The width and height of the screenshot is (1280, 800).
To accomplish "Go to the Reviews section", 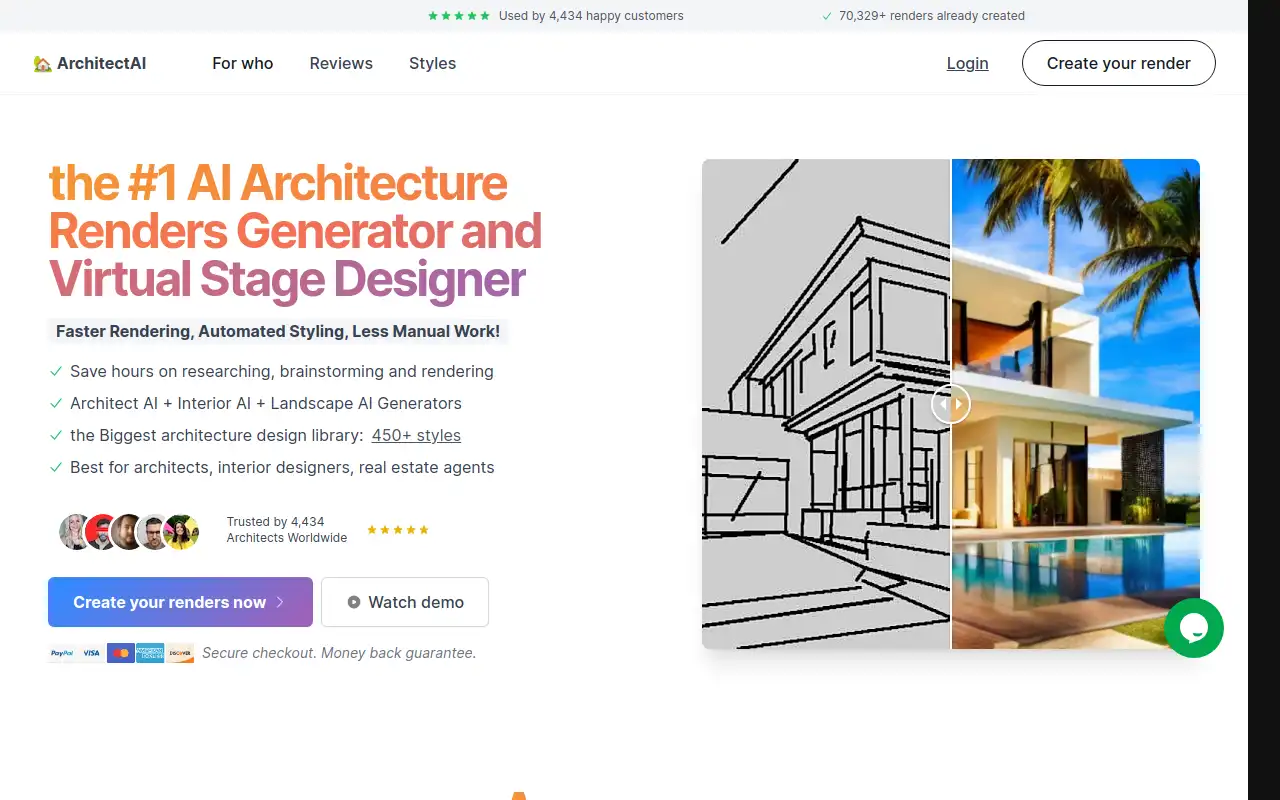I will click(x=341, y=64).
